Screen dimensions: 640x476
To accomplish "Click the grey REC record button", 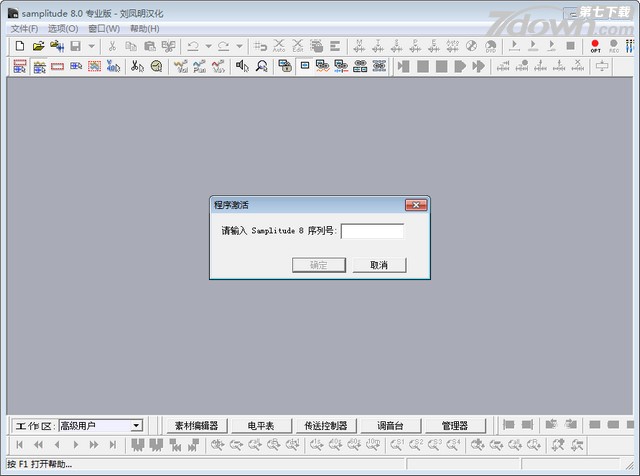I will click(613, 46).
